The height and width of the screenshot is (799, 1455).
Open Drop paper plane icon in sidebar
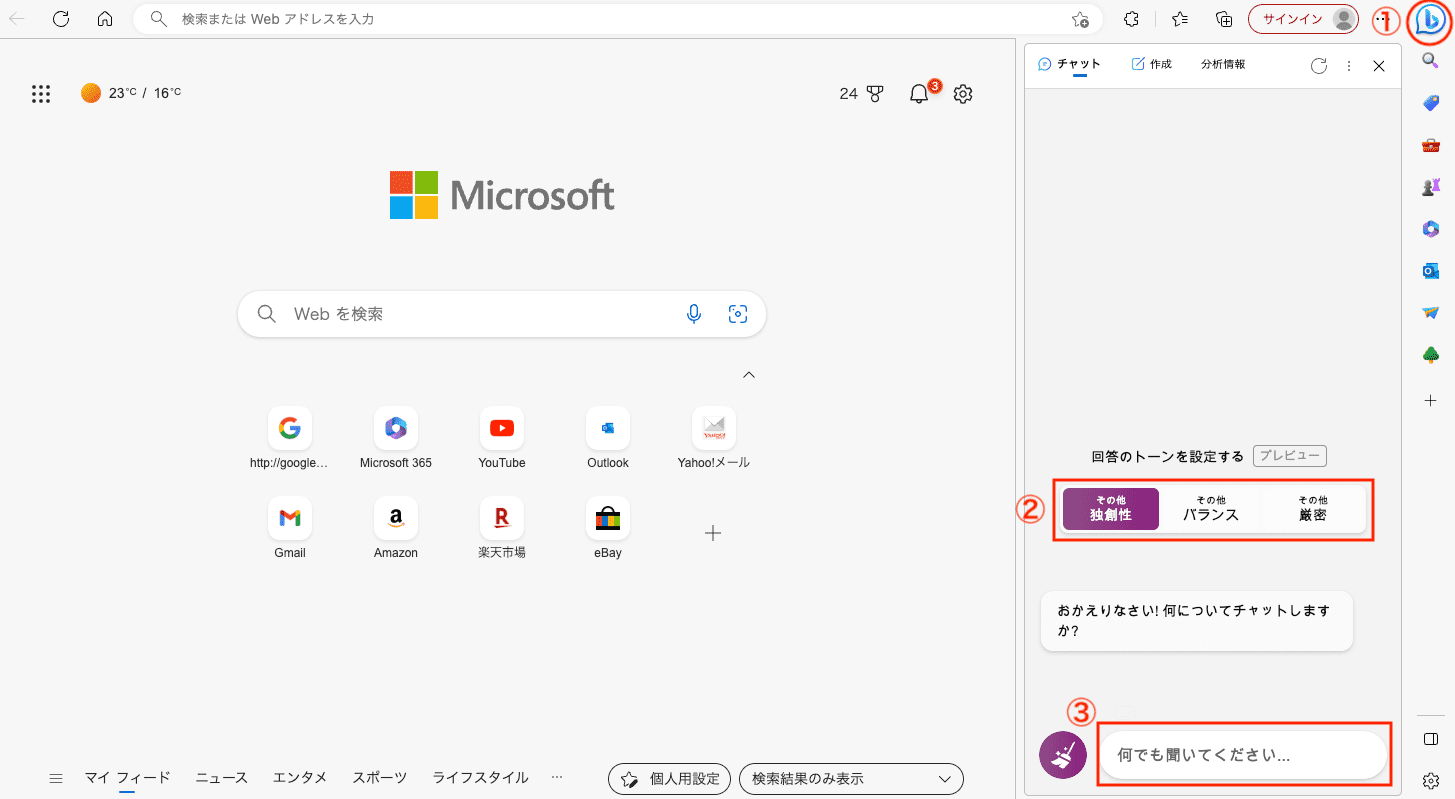point(1431,313)
